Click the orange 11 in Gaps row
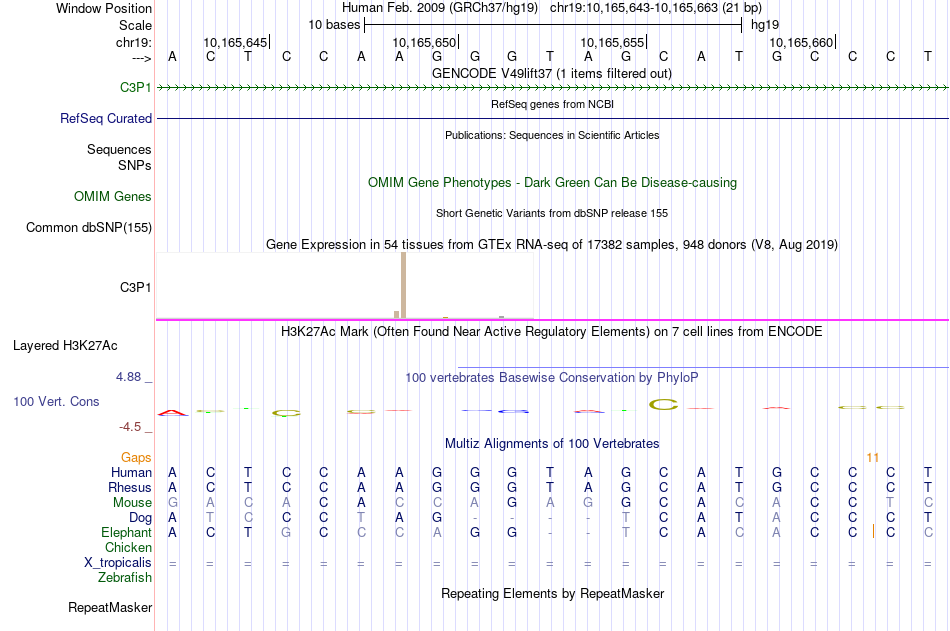Image resolution: width=950 pixels, height=631 pixels. click(x=872, y=458)
